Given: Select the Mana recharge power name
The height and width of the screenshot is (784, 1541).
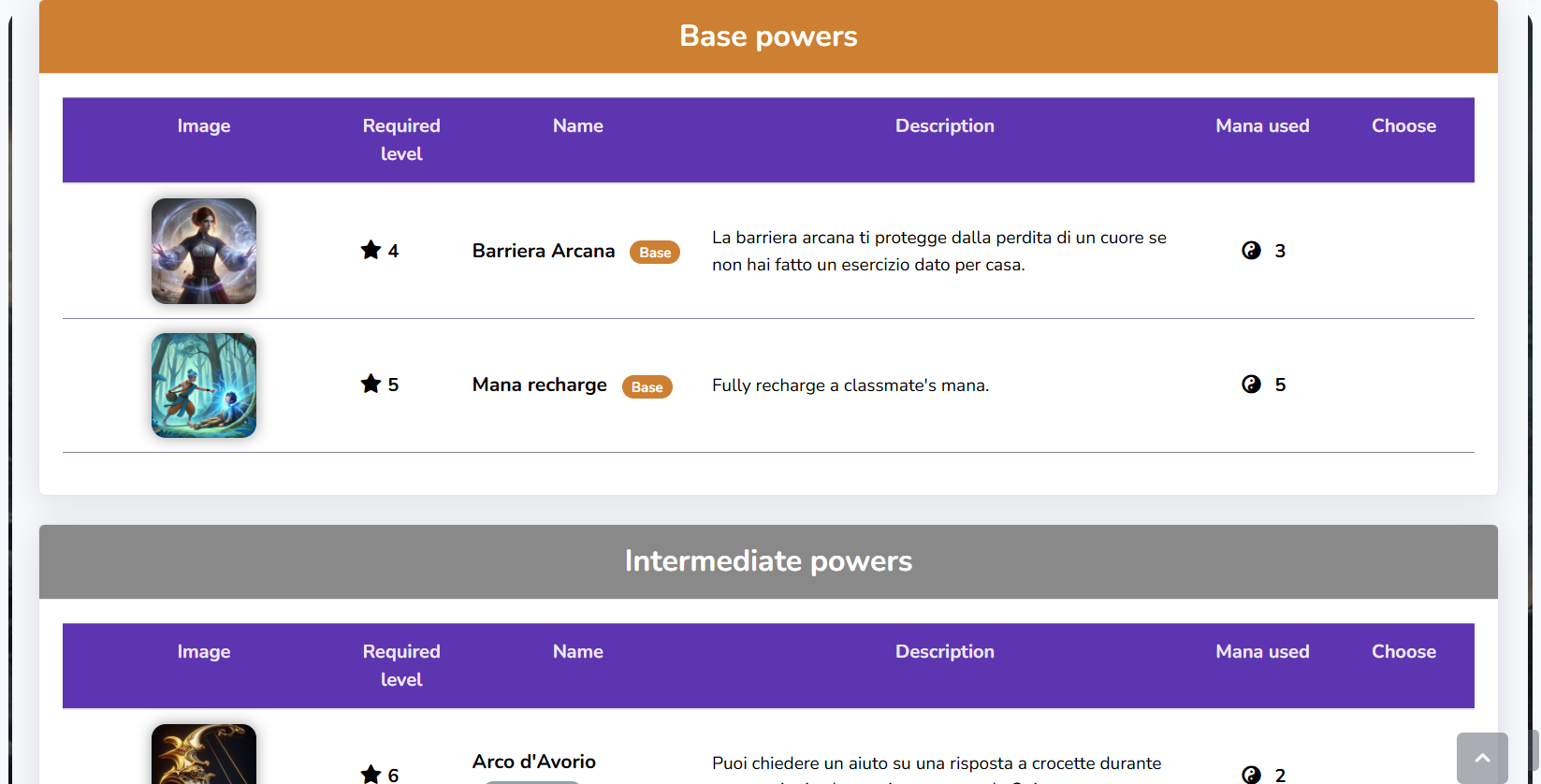Looking at the screenshot, I should tap(540, 385).
